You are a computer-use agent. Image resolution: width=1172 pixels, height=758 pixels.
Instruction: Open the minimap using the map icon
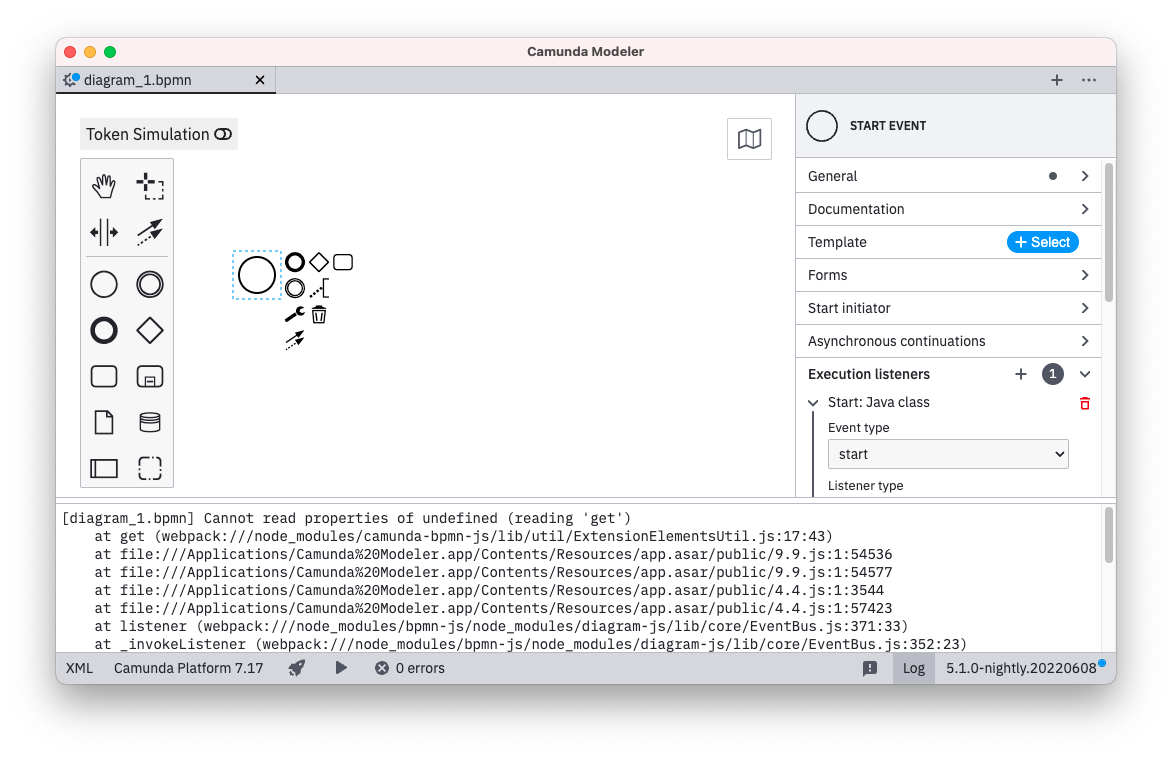(749, 138)
